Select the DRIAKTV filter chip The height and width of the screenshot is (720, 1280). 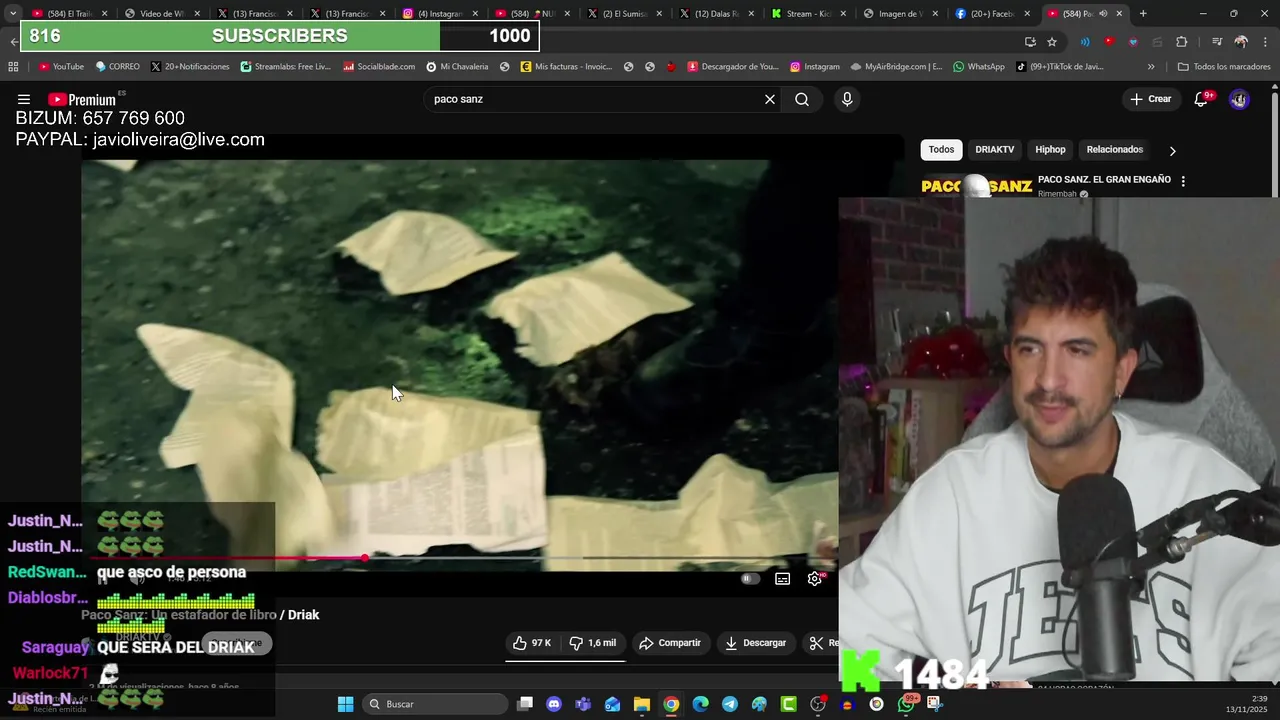pos(994,149)
